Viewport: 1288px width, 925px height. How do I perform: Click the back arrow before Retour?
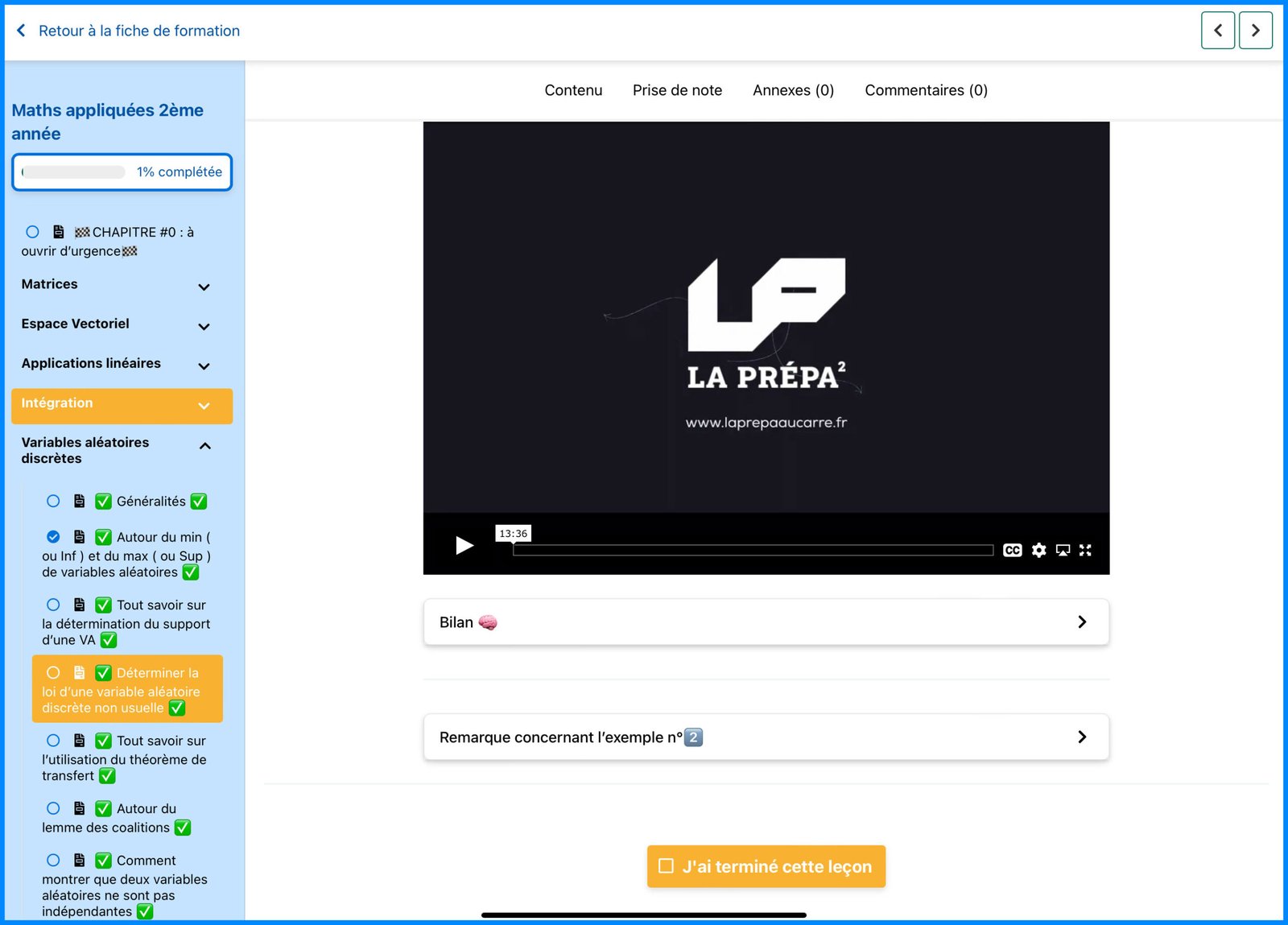pyautogui.click(x=21, y=31)
